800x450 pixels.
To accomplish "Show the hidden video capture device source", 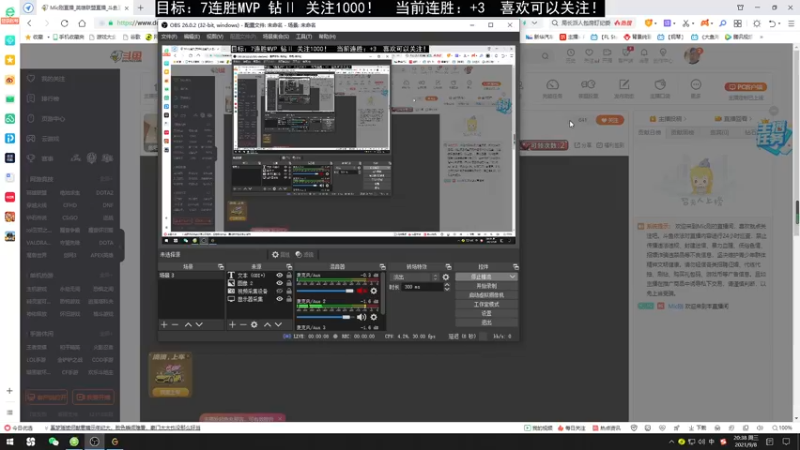I will 279,291.
